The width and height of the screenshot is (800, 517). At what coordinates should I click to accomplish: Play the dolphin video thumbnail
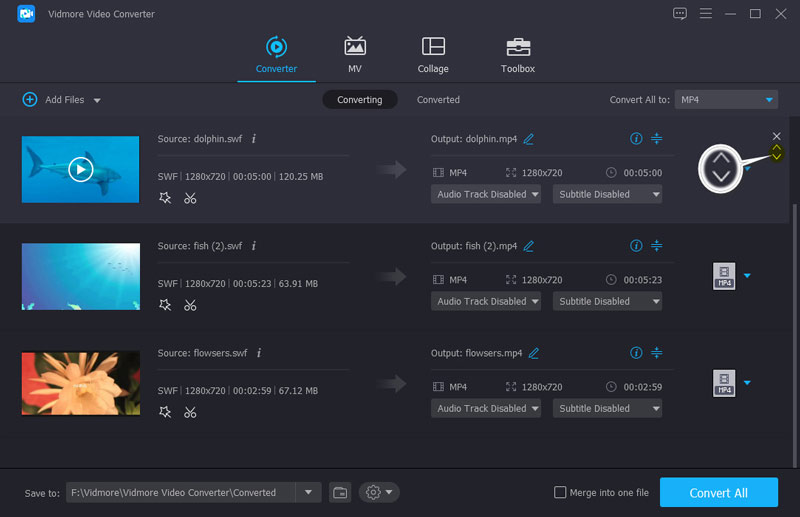point(80,169)
